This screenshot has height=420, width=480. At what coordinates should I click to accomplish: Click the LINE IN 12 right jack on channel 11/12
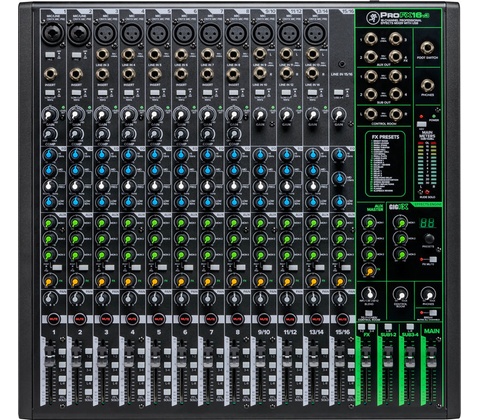click(286, 73)
